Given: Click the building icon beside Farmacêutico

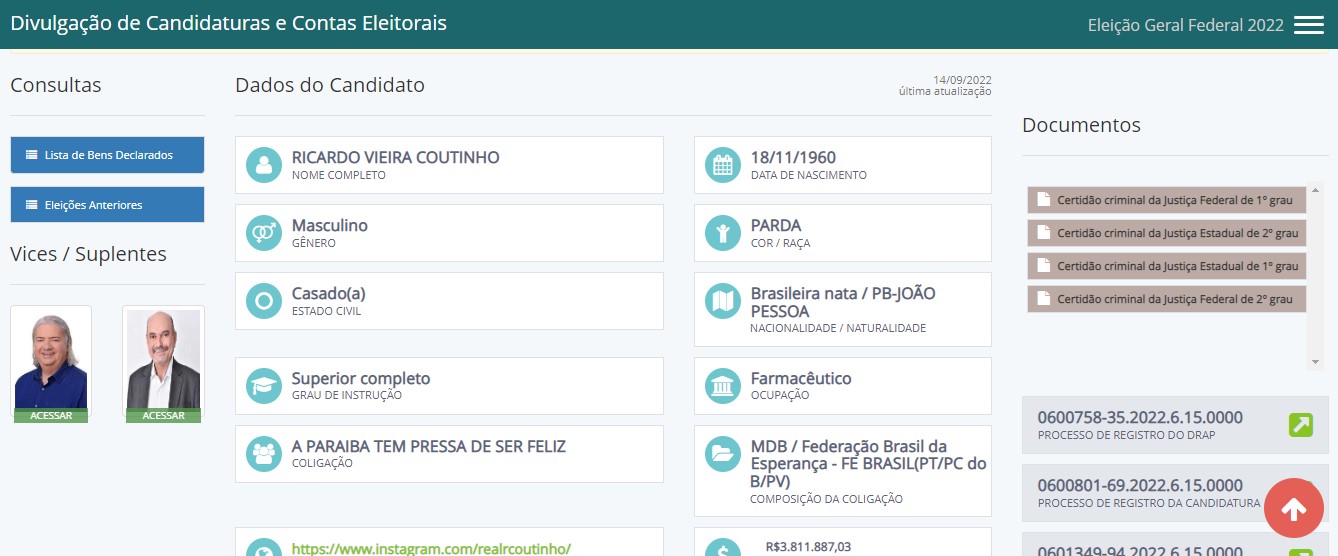Looking at the screenshot, I should 723,386.
